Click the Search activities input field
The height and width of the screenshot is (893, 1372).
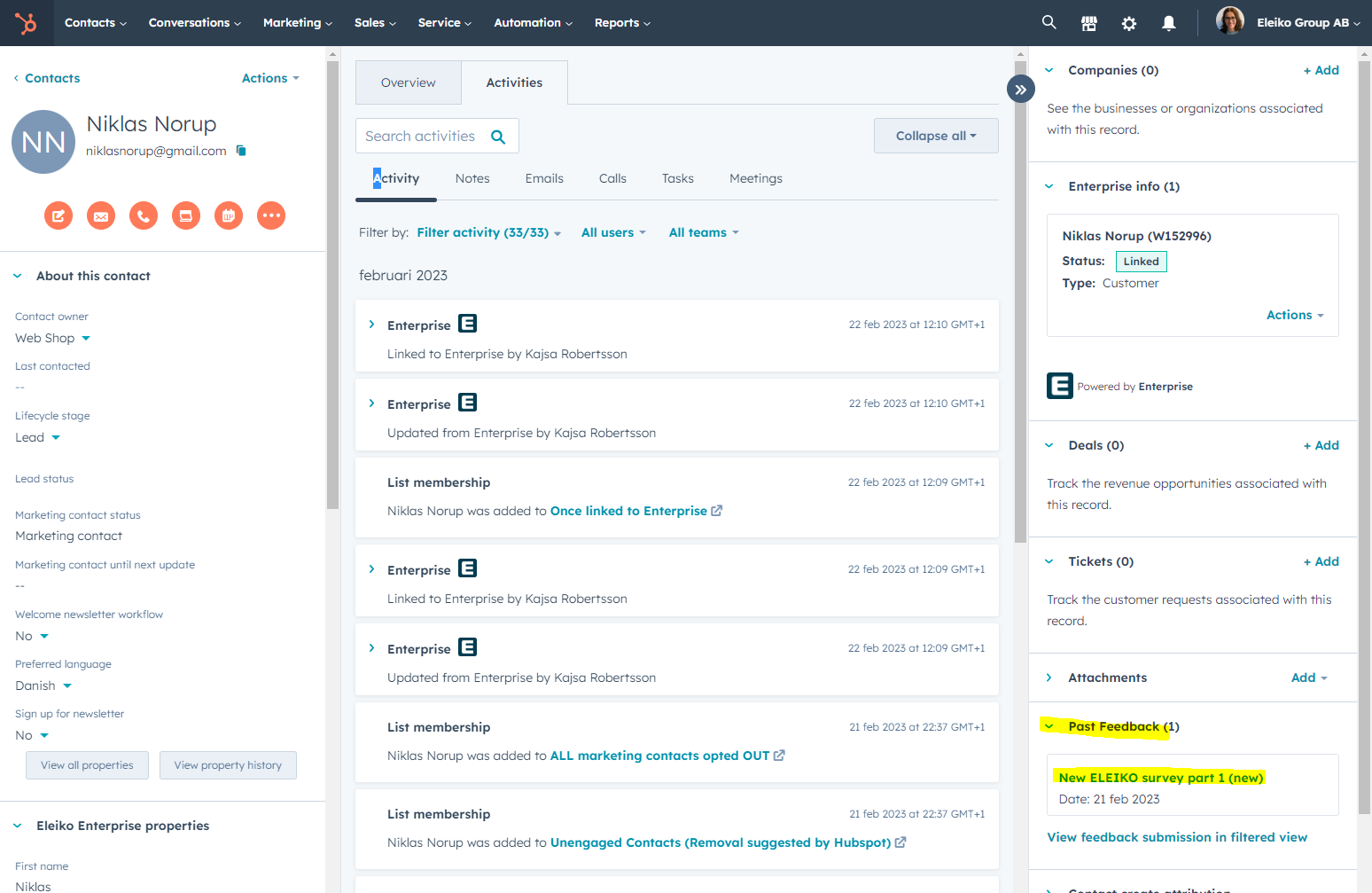point(422,136)
